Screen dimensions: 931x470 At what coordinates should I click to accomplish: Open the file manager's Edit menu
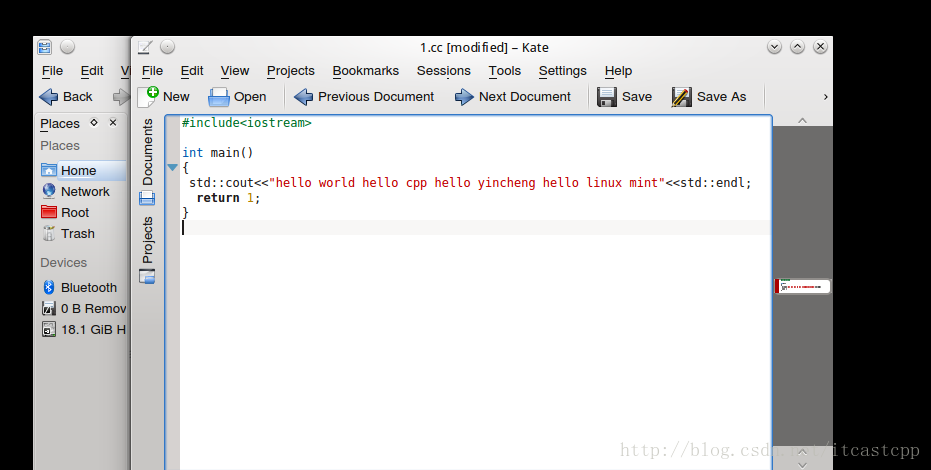(92, 71)
